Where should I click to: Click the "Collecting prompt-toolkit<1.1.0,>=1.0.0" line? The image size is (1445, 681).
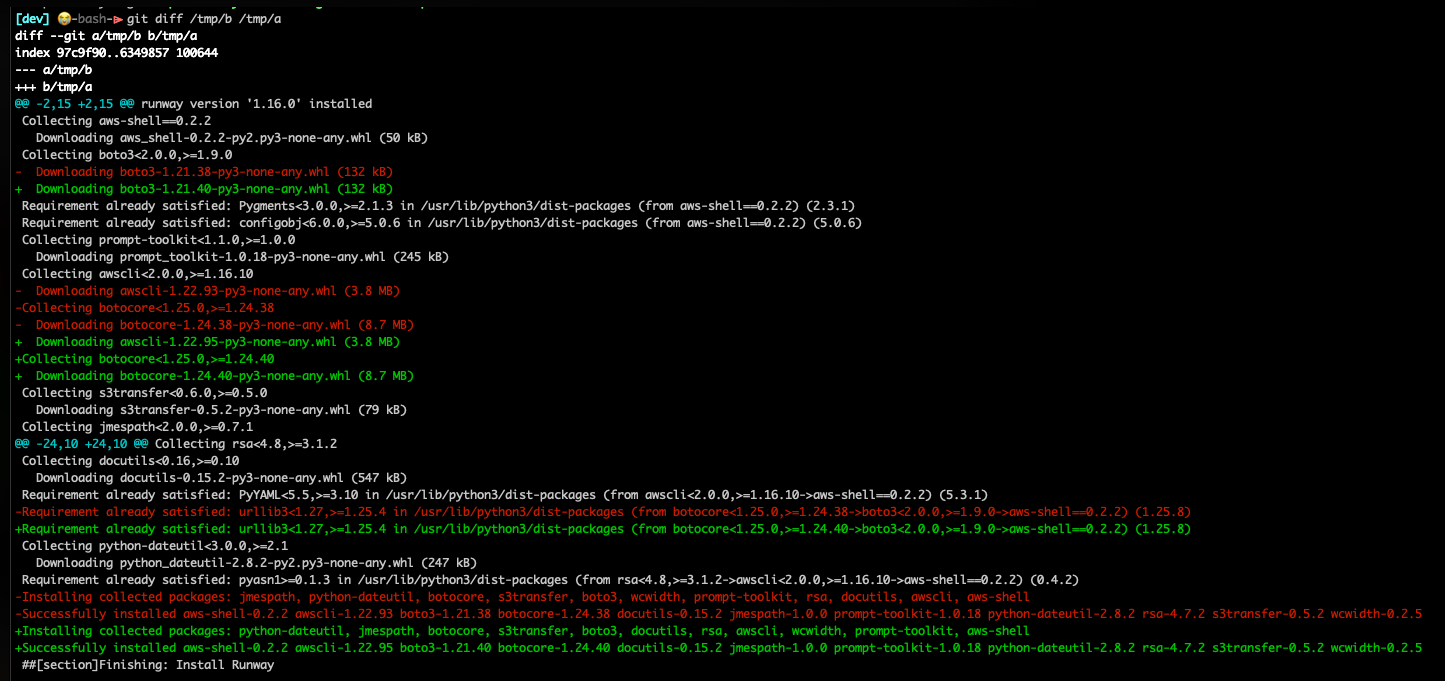[159, 240]
